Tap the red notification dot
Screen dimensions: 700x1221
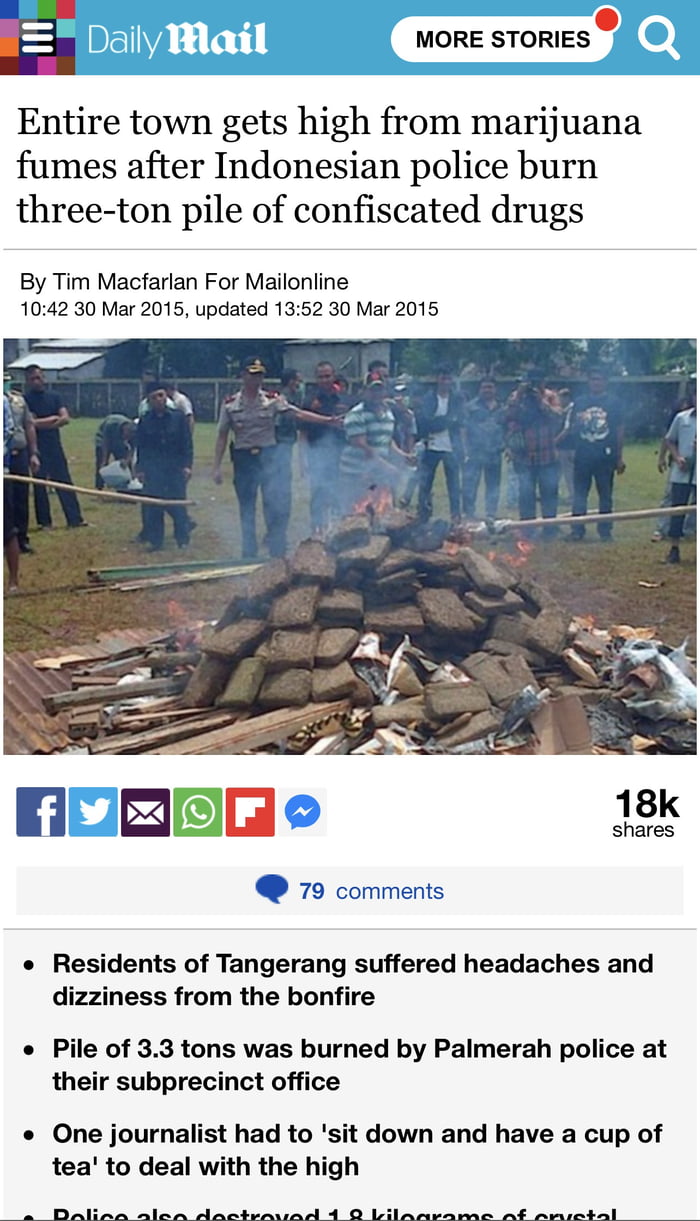pyautogui.click(x=606, y=19)
